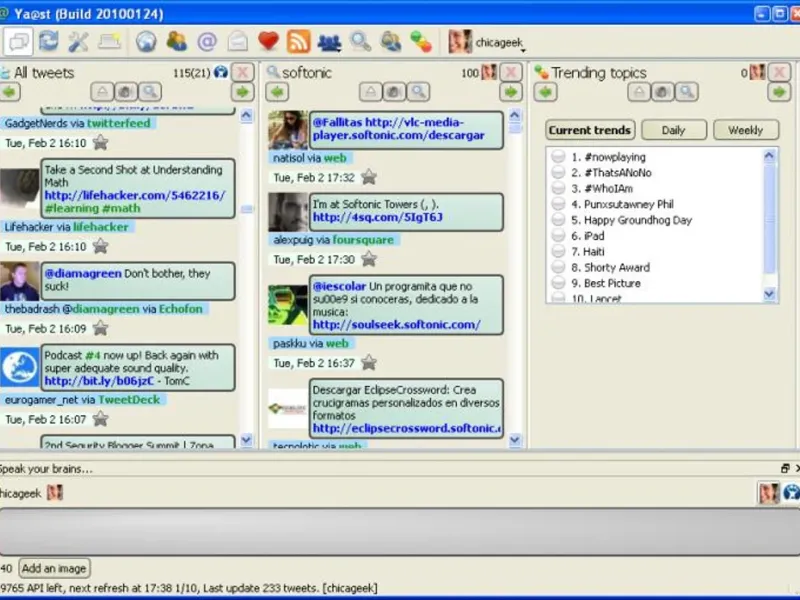The image size is (800, 600).
Task: Click alexpuig's avatar thumbnail
Action: [288, 212]
